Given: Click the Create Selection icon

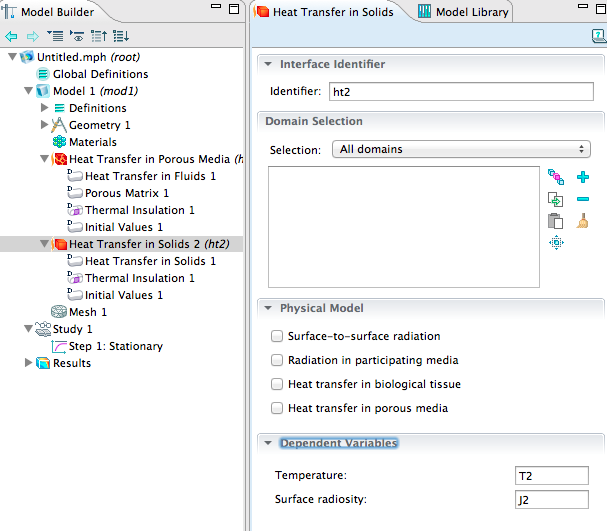Looking at the screenshot, I should point(556,178).
